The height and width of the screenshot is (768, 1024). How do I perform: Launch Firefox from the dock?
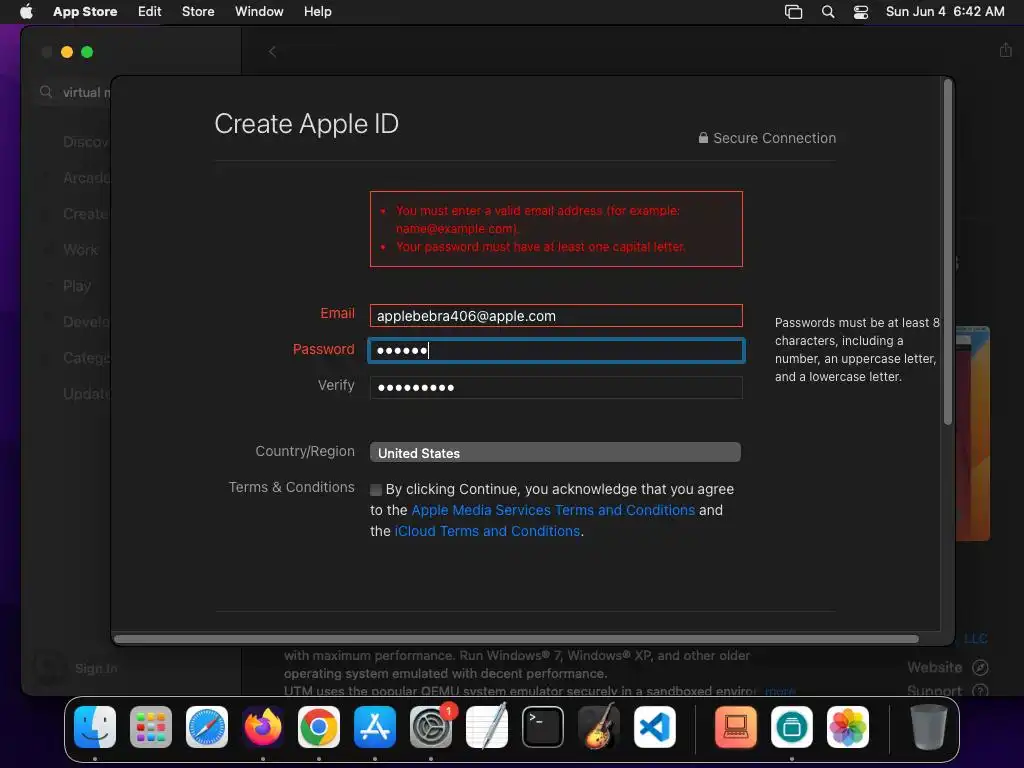[x=263, y=727]
